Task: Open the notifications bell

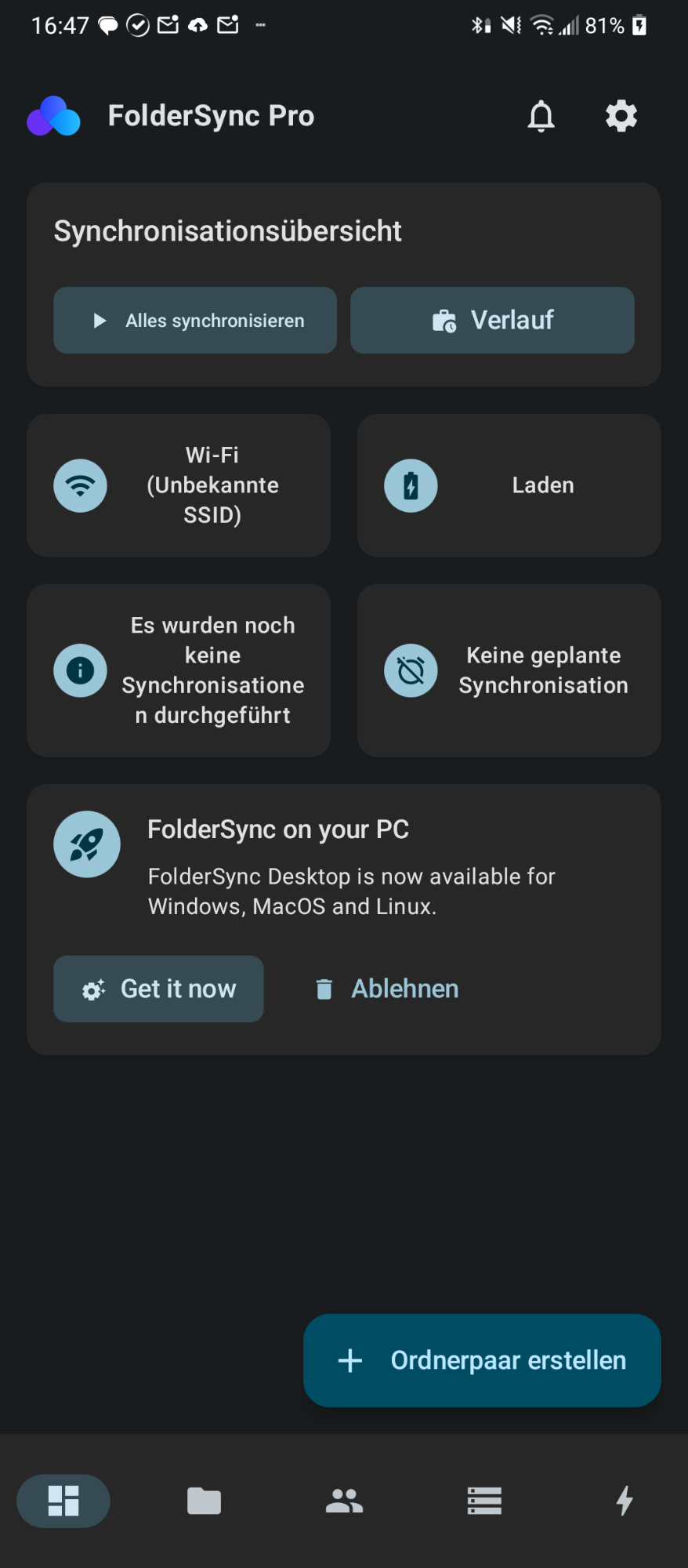Action: pos(541,116)
